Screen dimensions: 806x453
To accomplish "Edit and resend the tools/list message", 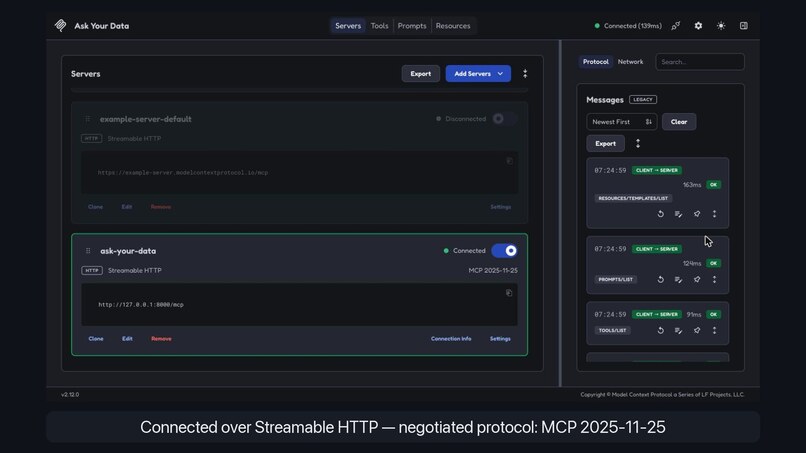I will [679, 331].
